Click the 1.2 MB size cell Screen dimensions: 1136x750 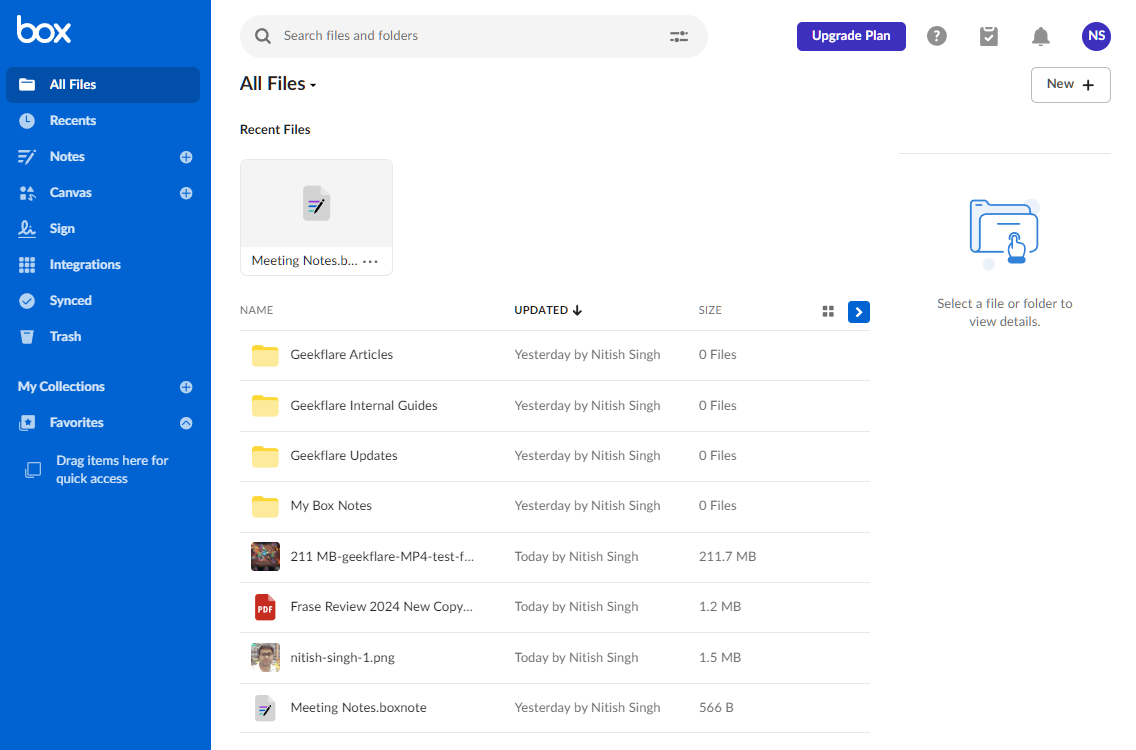[720, 607]
